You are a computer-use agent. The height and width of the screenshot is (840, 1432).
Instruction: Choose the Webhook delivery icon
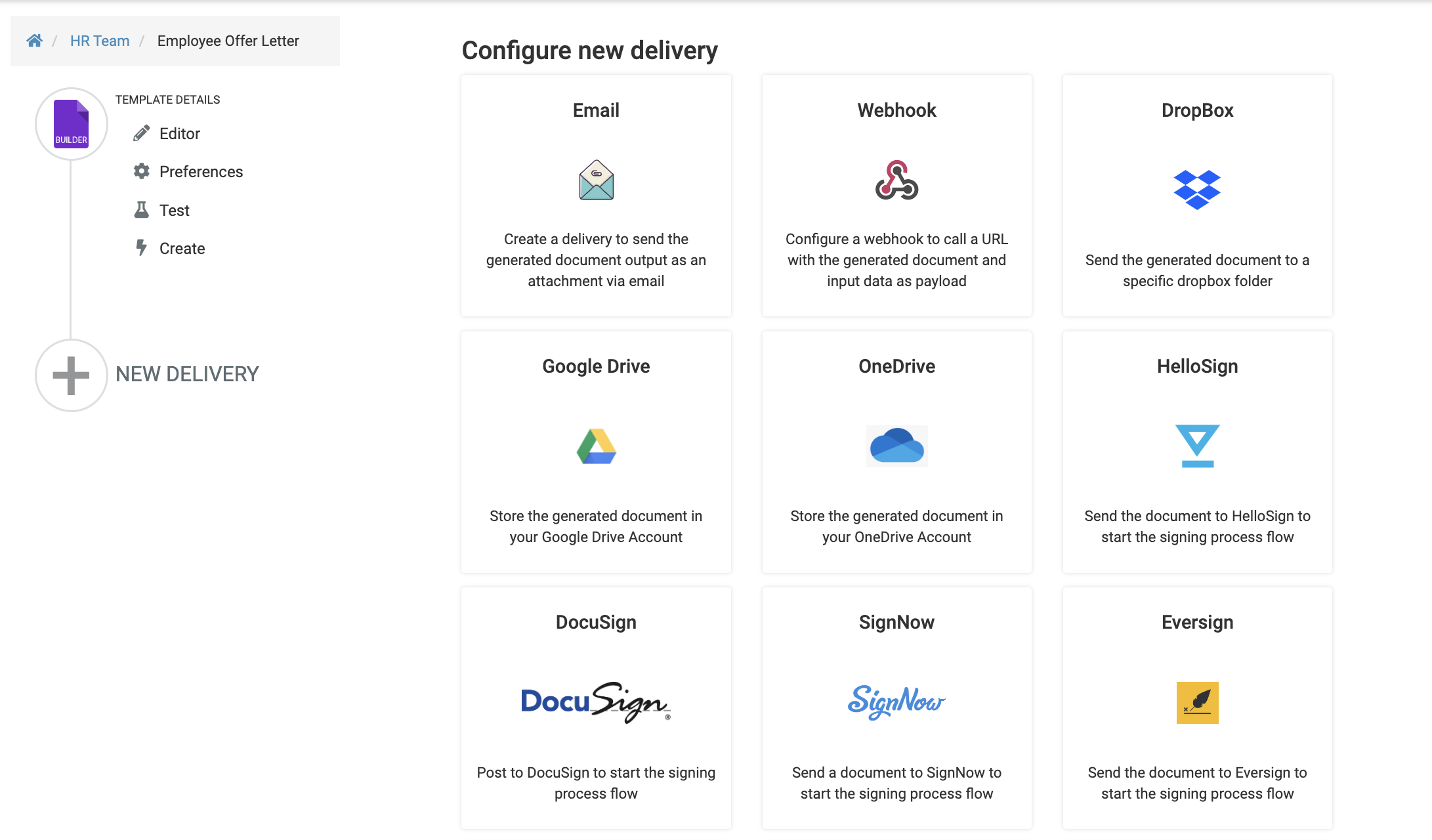pos(896,180)
